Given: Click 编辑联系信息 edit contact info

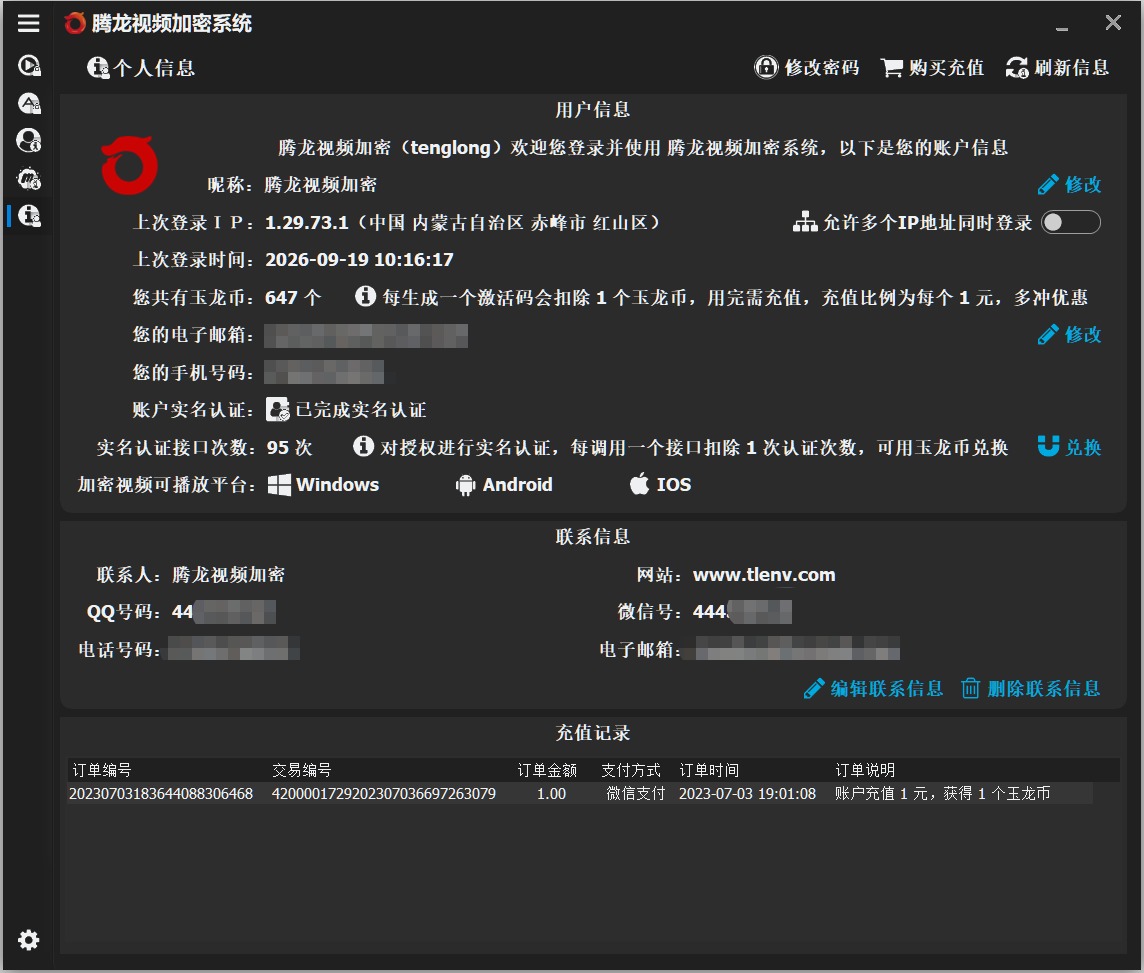Looking at the screenshot, I should [873, 689].
